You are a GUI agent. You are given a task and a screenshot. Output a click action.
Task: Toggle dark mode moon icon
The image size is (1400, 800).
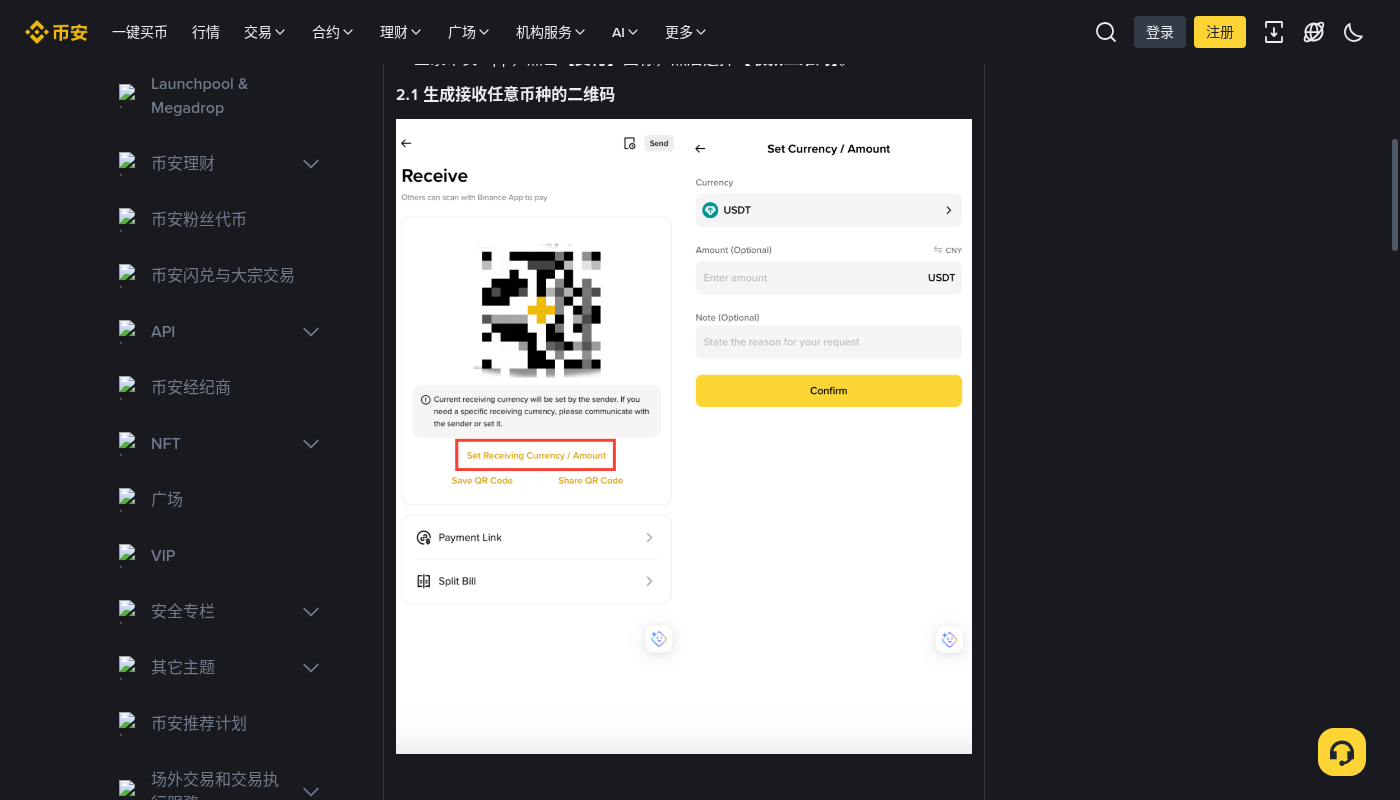coord(1354,32)
